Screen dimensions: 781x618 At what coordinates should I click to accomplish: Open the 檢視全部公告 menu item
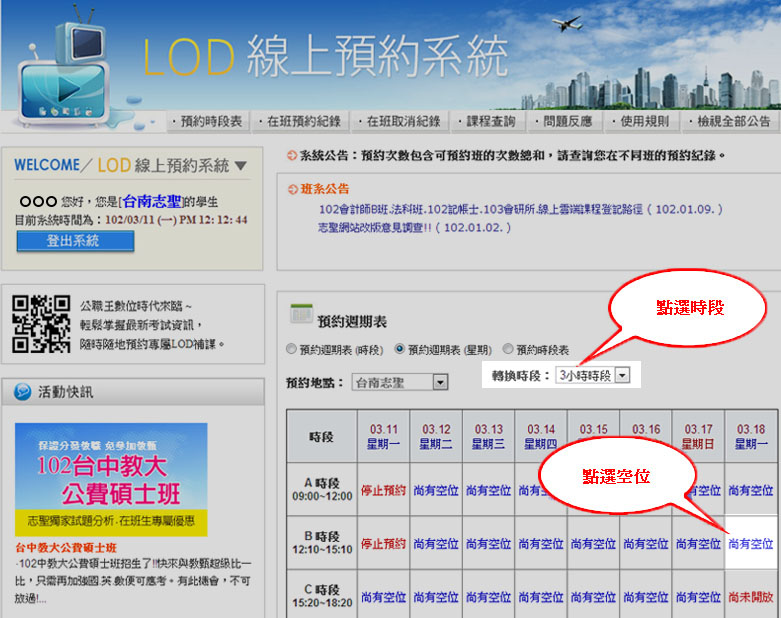(730, 121)
